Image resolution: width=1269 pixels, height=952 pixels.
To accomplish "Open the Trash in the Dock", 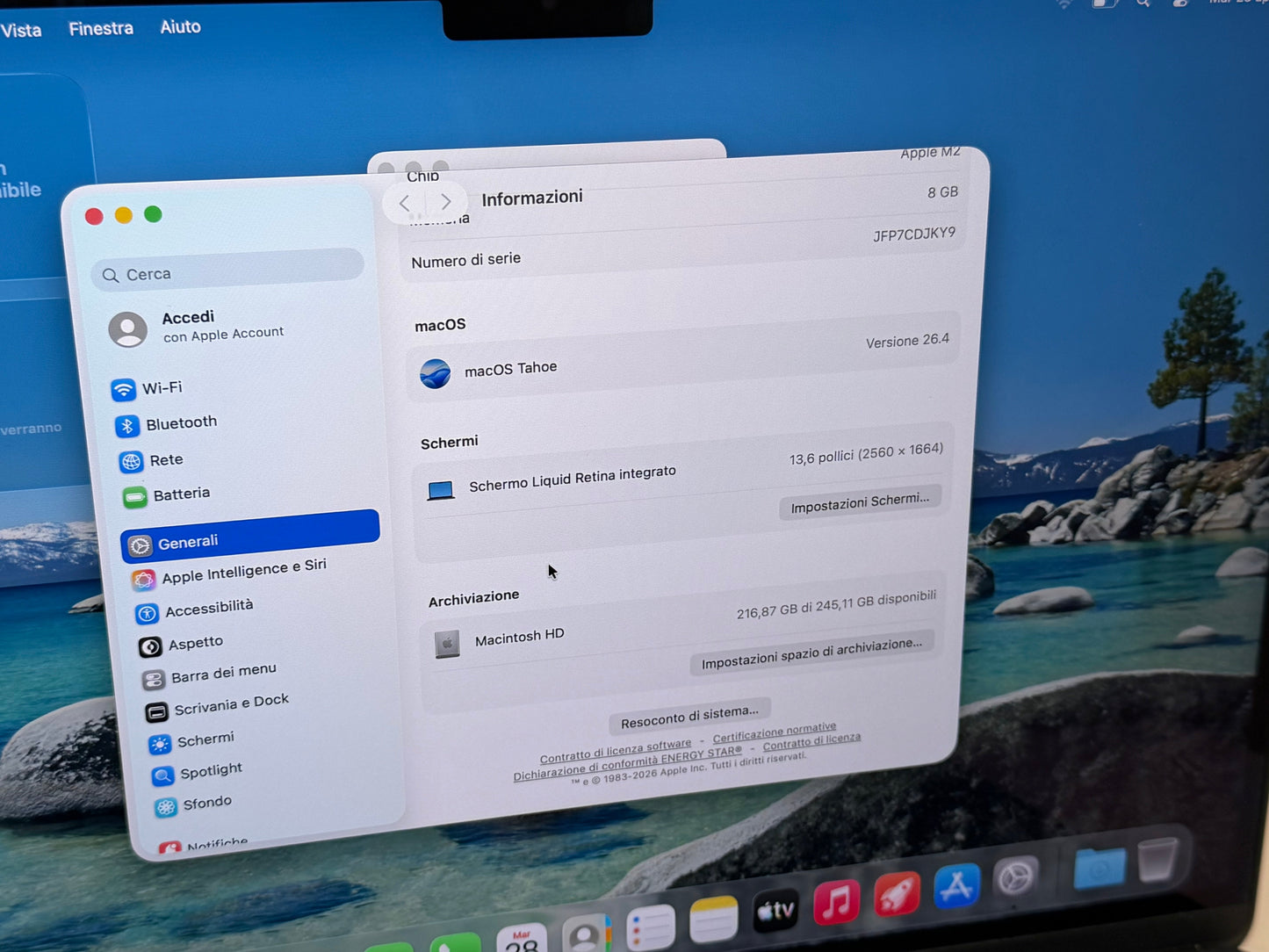I will pos(1157,859).
